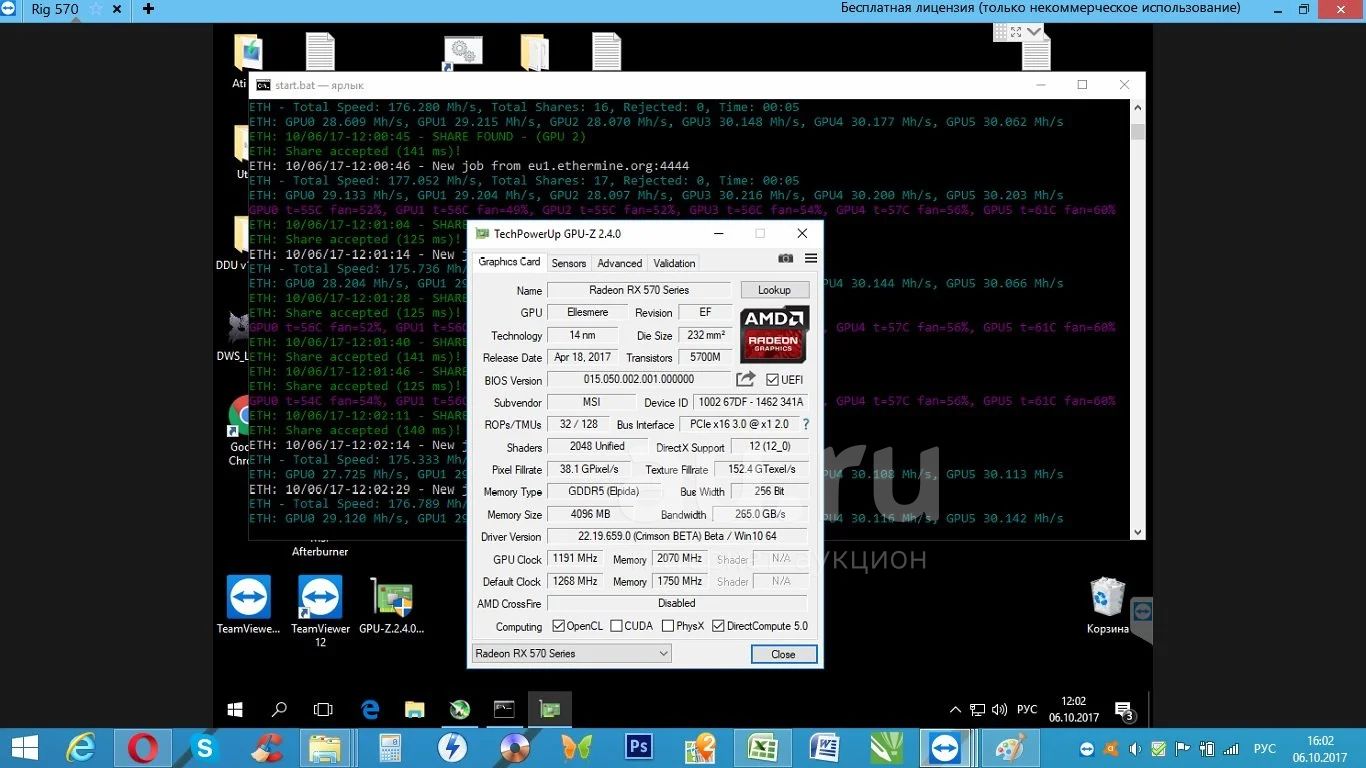Open Task View on the remote taskbar
Image resolution: width=1366 pixels, height=768 pixels.
[323, 709]
